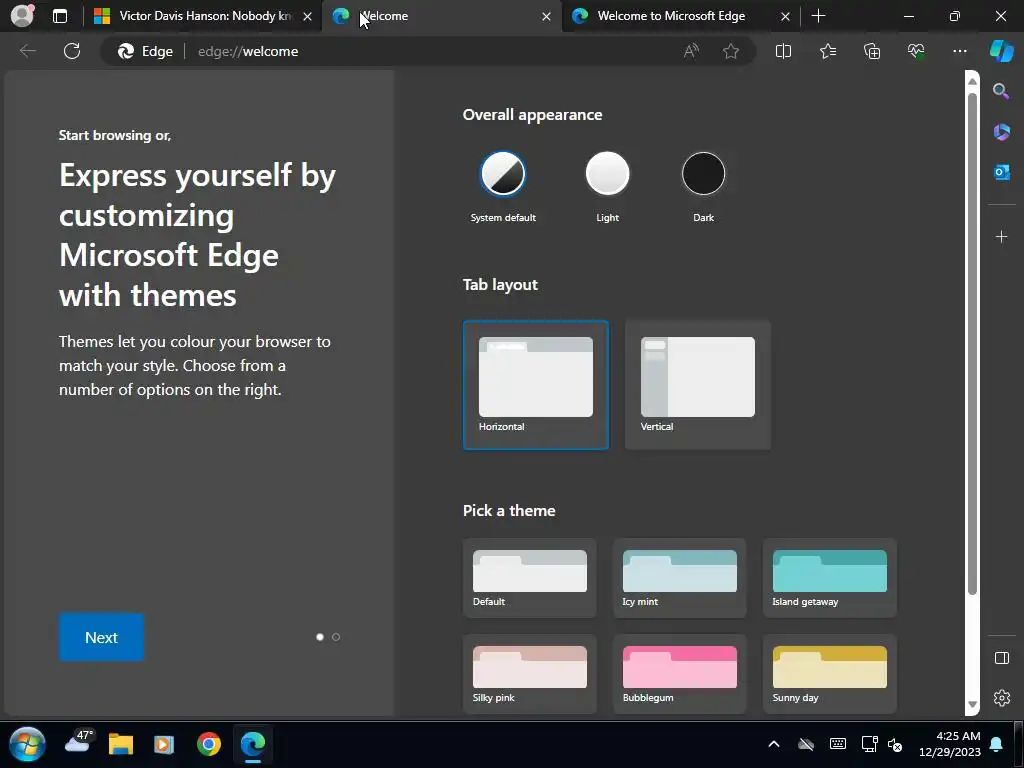This screenshot has height=768, width=1024.
Task: Click the Next button
Action: (101, 637)
